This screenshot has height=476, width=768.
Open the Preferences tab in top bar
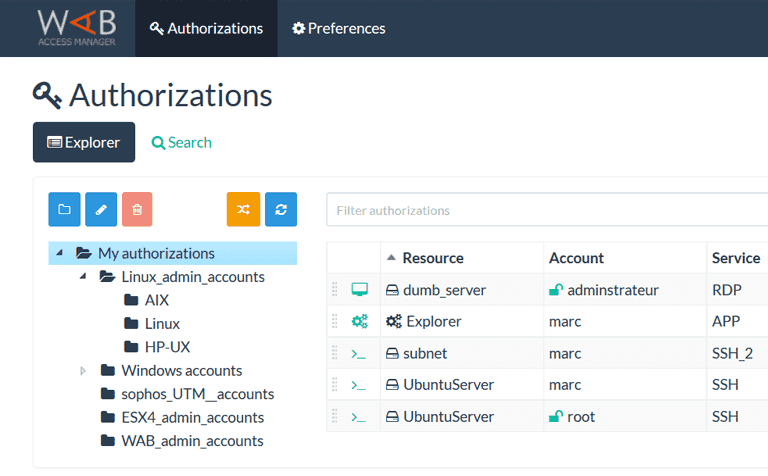point(339,28)
